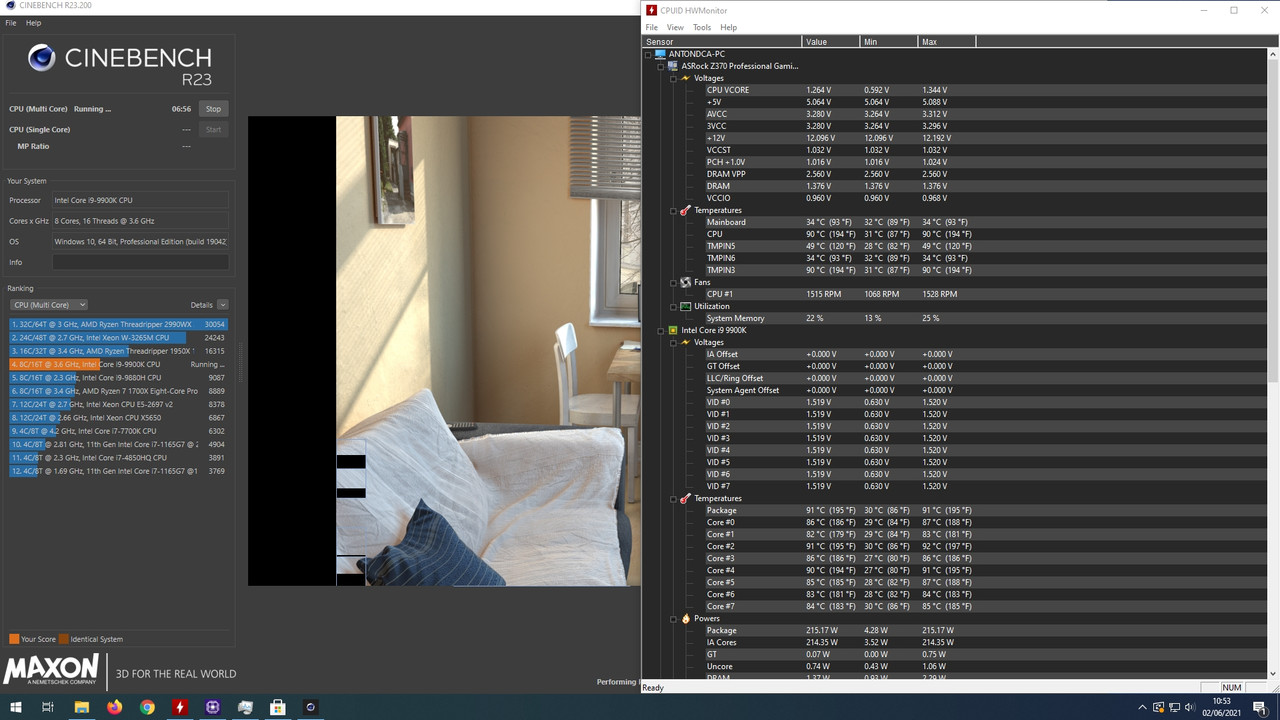
Task: Collapse ASRock Voltages section
Action: (x=673, y=78)
